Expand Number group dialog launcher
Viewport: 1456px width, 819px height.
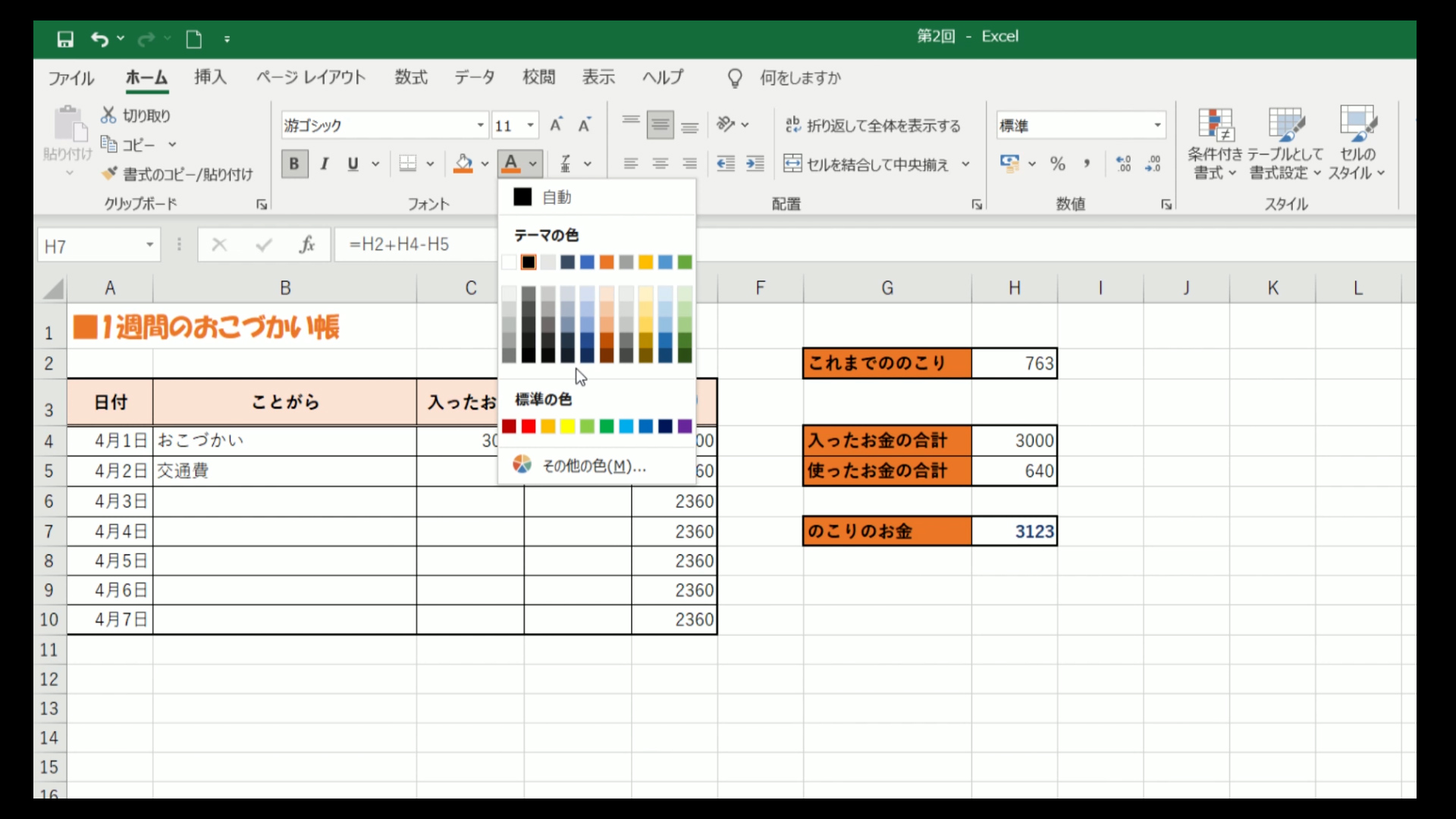pyautogui.click(x=1166, y=205)
